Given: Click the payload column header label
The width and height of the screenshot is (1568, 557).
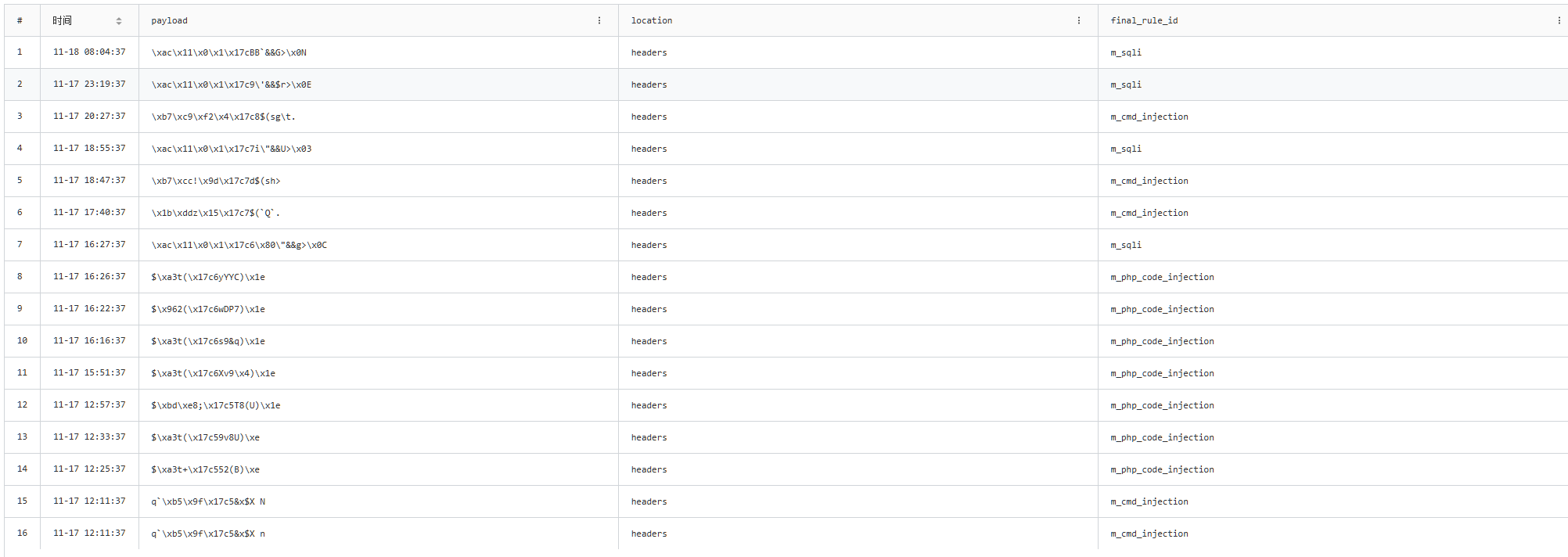Looking at the screenshot, I should (x=169, y=21).
